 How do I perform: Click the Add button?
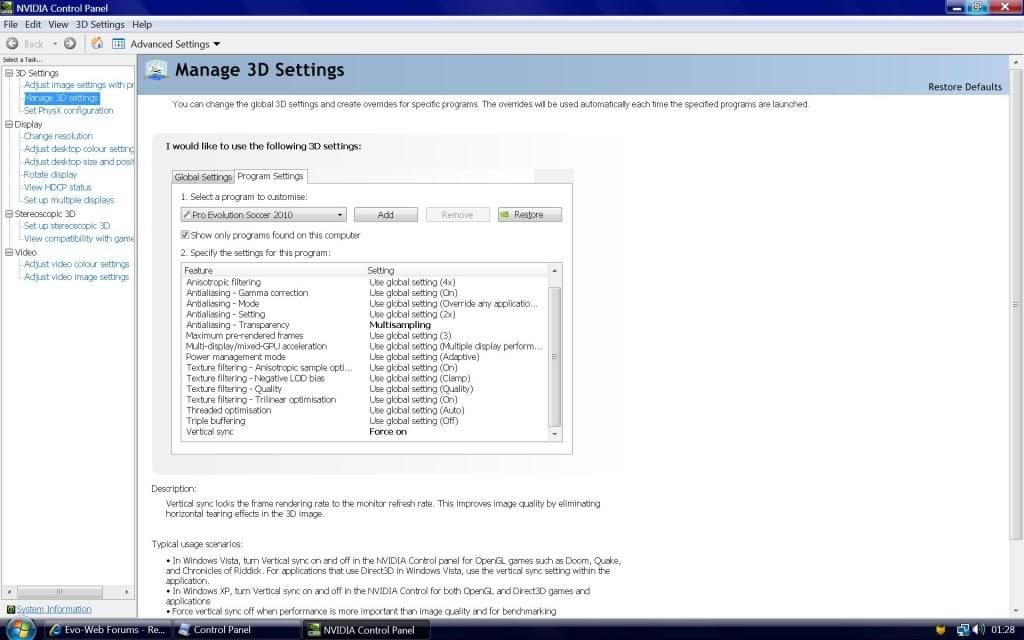[x=386, y=215]
